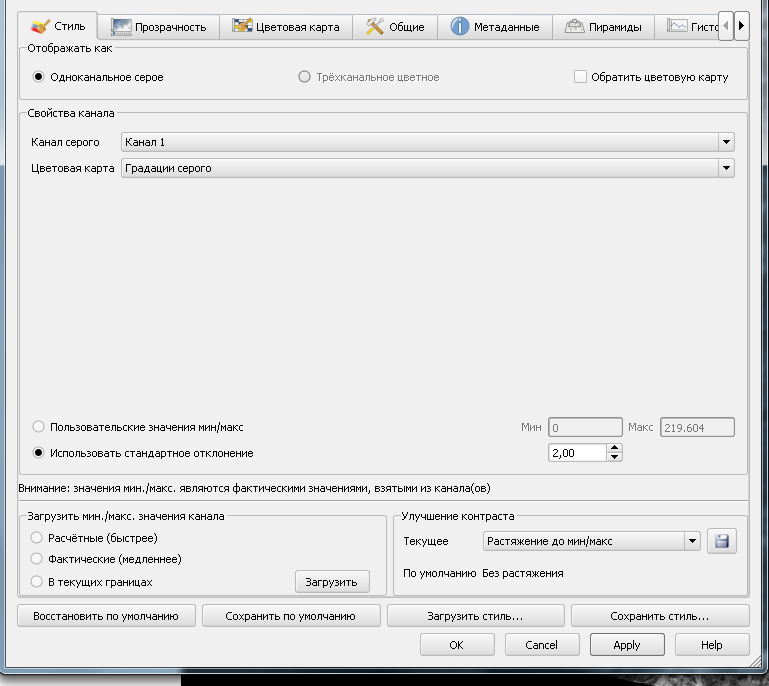
Task: Click the Metadata info icon
Action: pyautogui.click(x=460, y=27)
